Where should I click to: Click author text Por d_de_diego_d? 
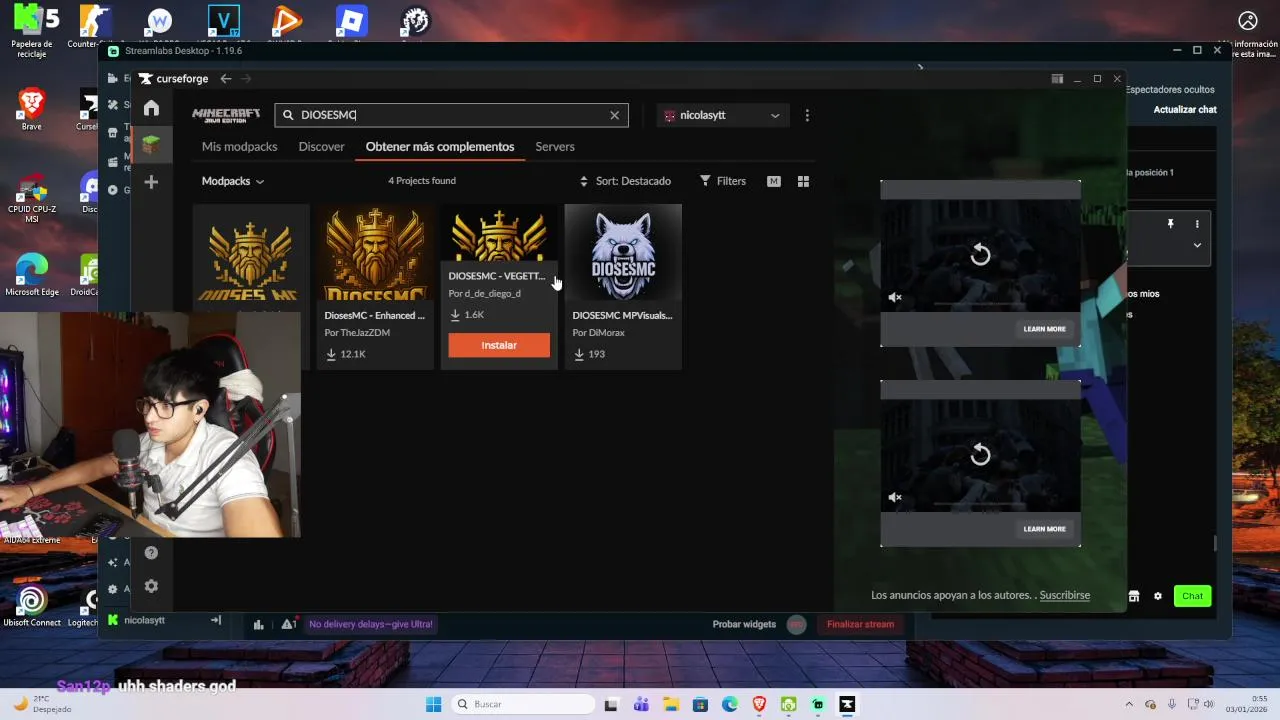(484, 294)
